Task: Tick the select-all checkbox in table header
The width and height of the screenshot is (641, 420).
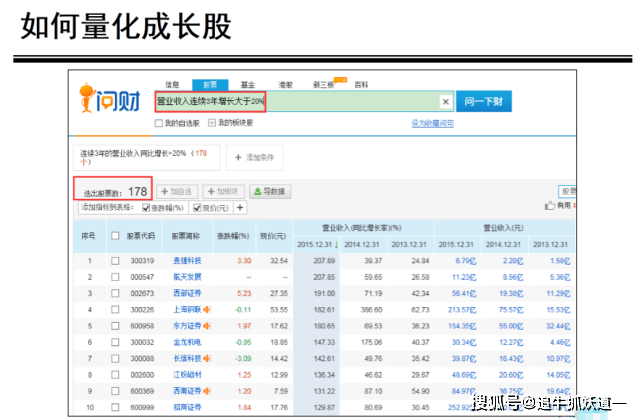Action: 115,236
